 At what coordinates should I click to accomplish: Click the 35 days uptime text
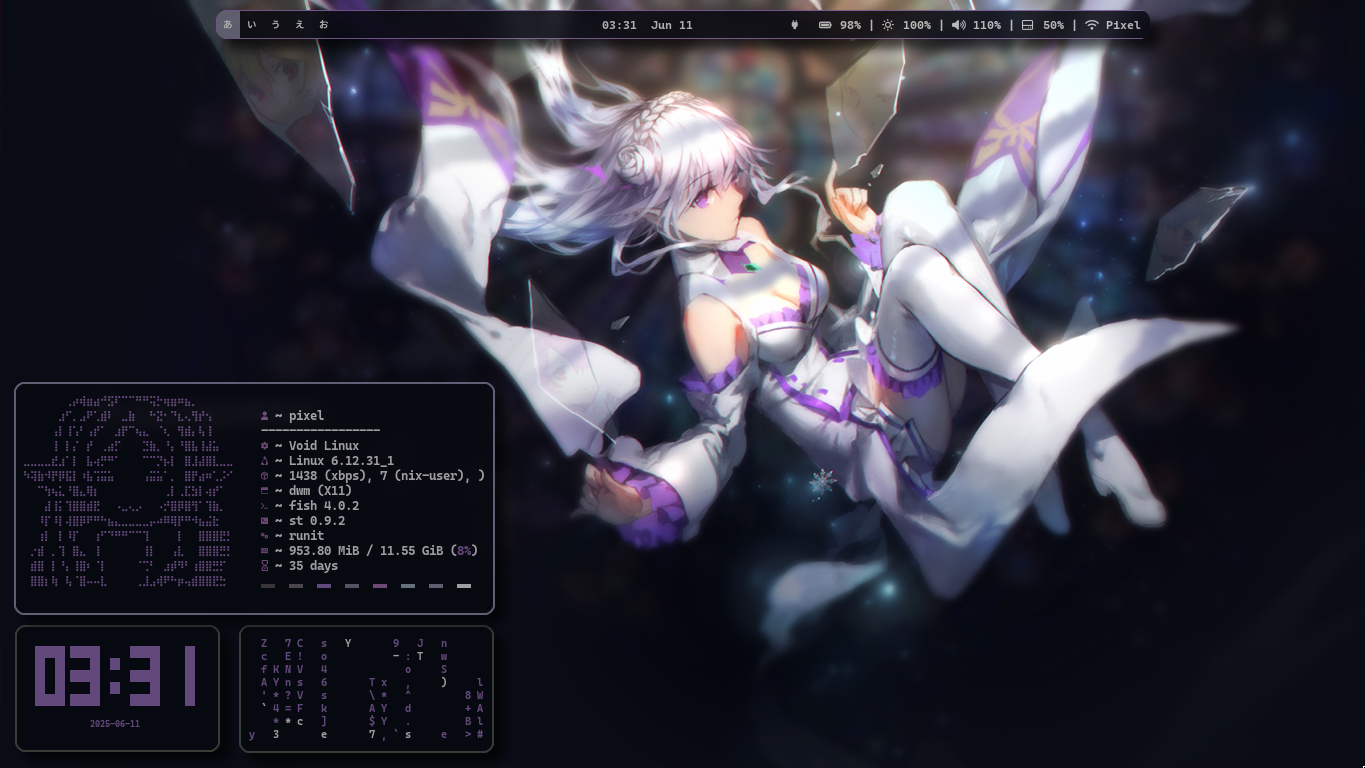point(313,566)
